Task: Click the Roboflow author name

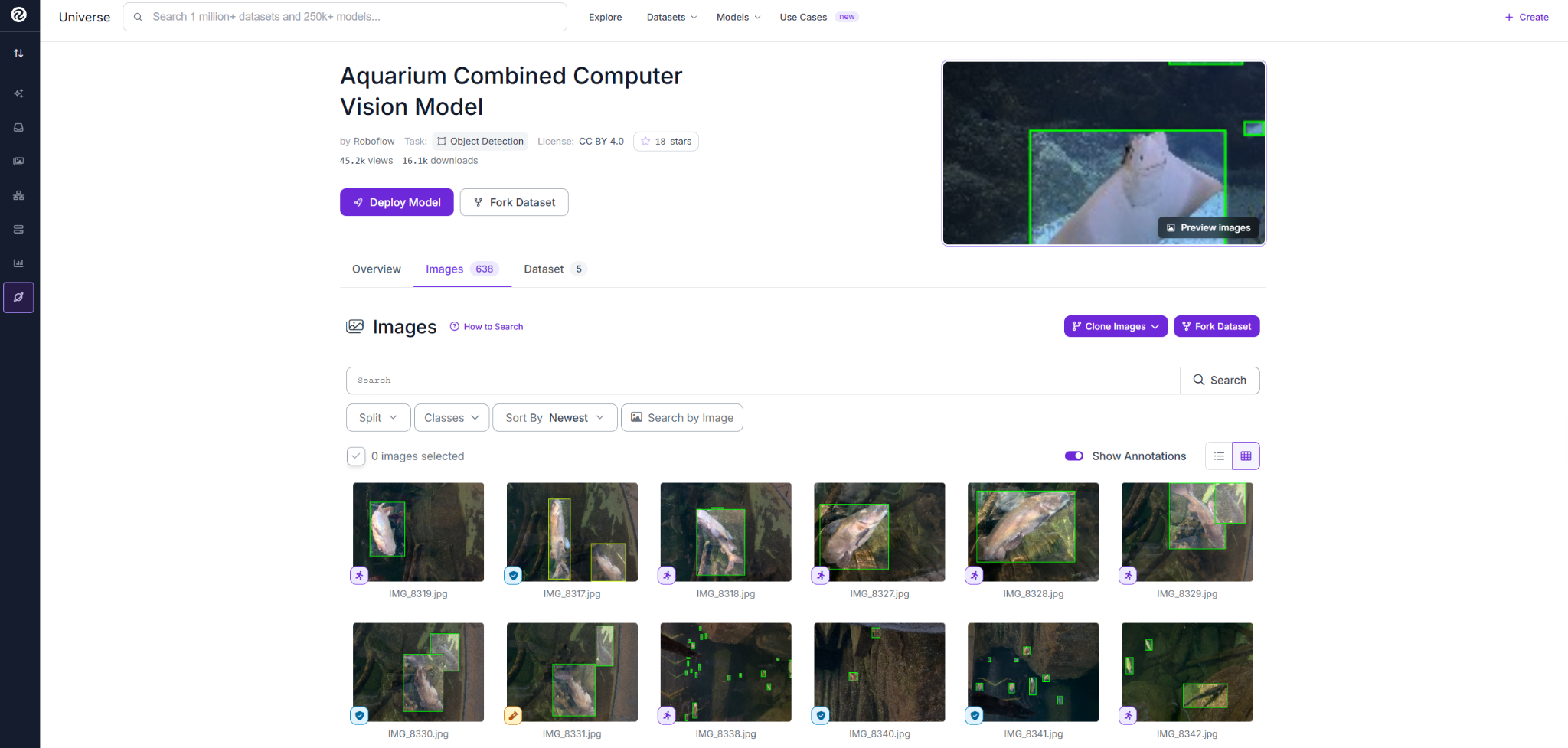Action: pos(374,141)
